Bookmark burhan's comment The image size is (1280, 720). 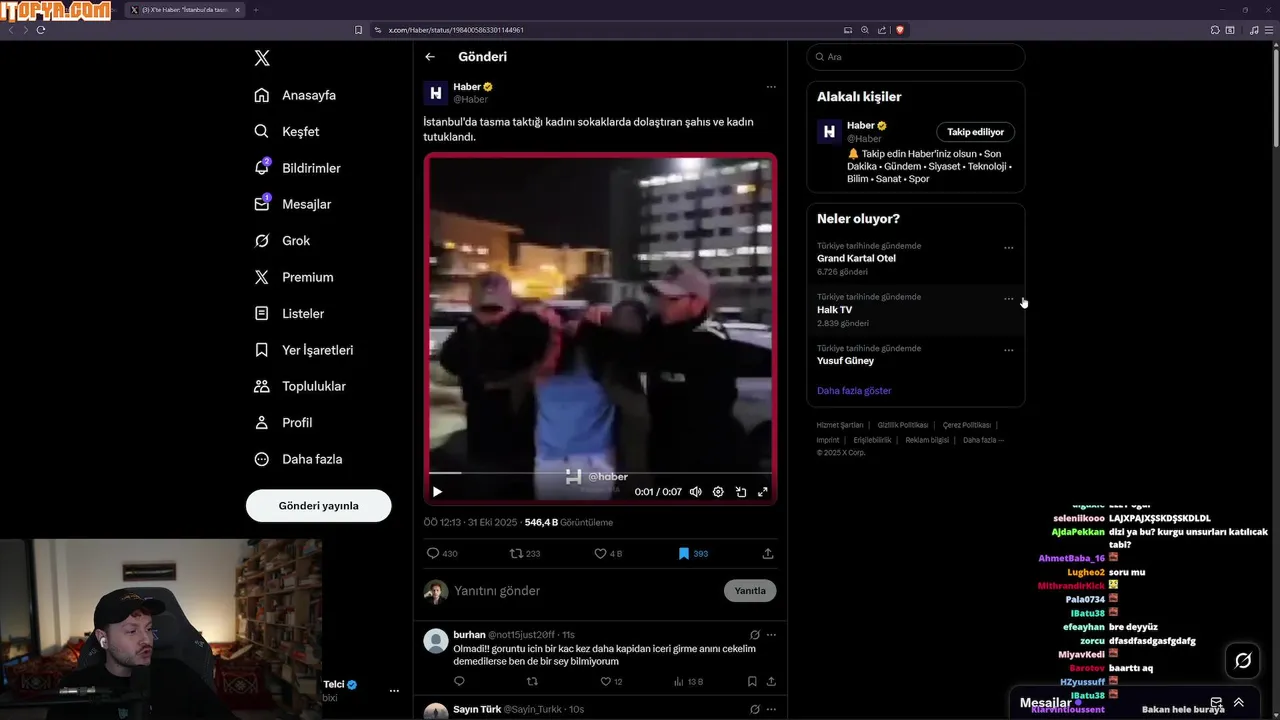[752, 681]
